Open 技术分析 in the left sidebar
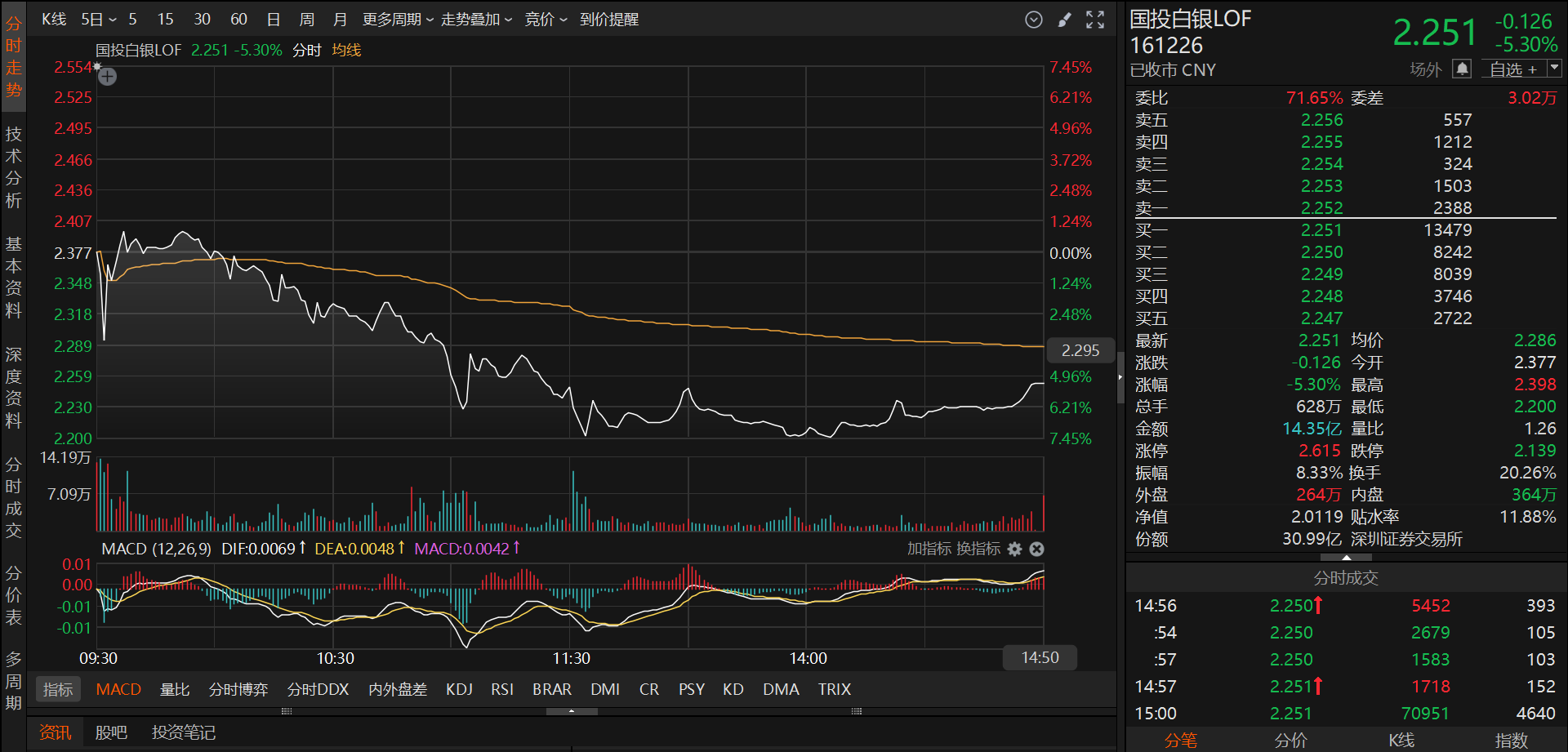Screen dimensions: 1568x752 (x=13, y=167)
